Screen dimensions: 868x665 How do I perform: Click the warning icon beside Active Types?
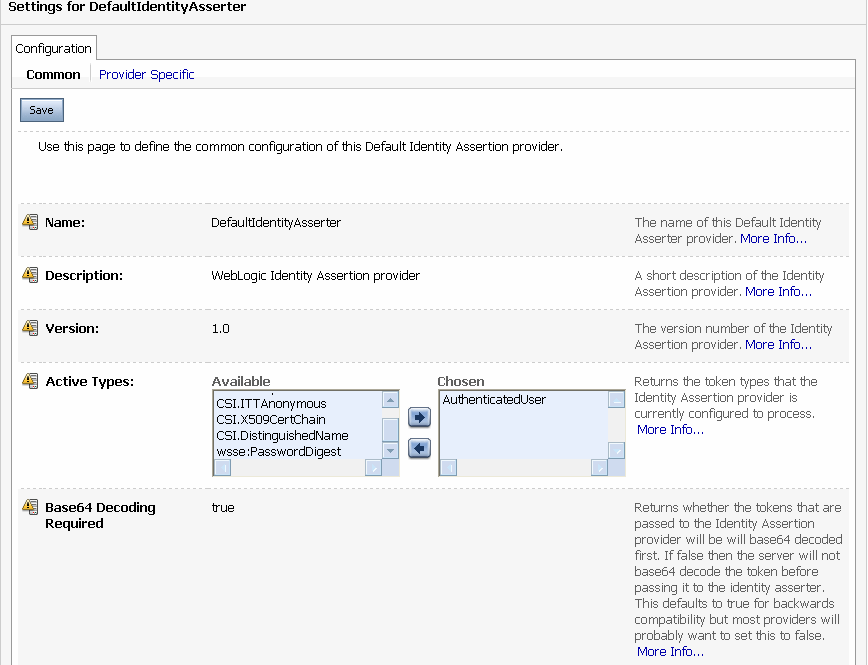[x=30, y=381]
